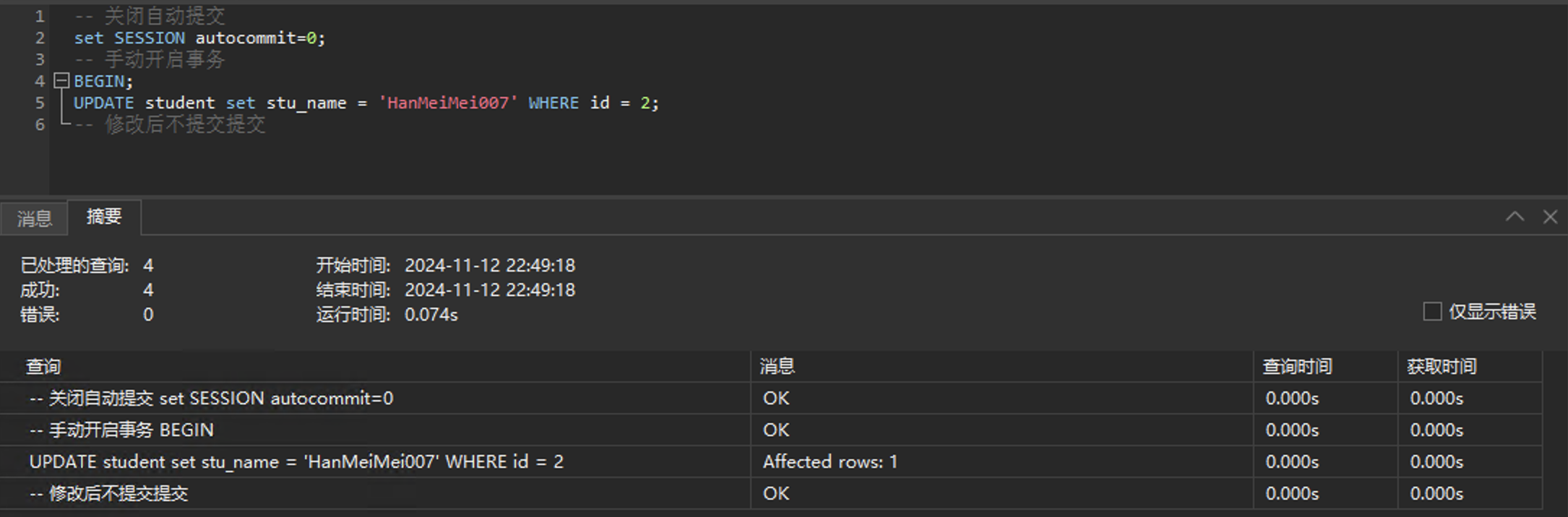The height and width of the screenshot is (517, 1568).
Task: Collapse results panel with the up chevron
Action: point(1515,217)
